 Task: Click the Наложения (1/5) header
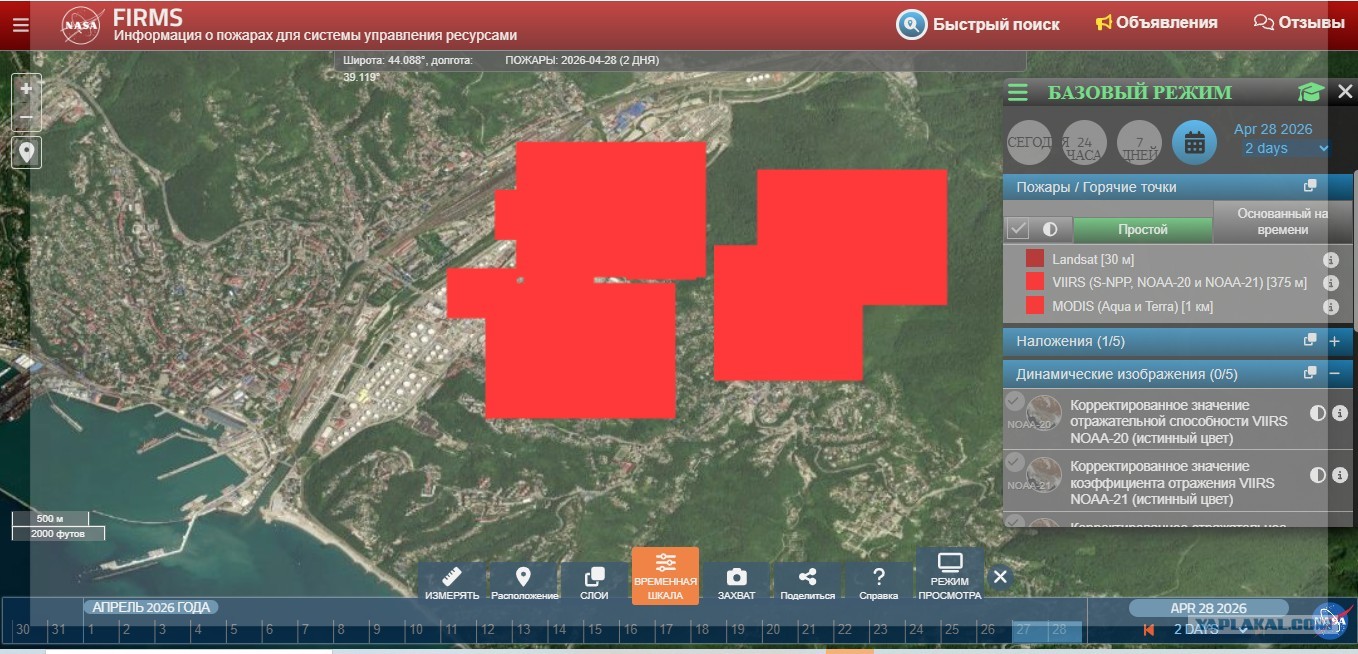pos(1070,341)
